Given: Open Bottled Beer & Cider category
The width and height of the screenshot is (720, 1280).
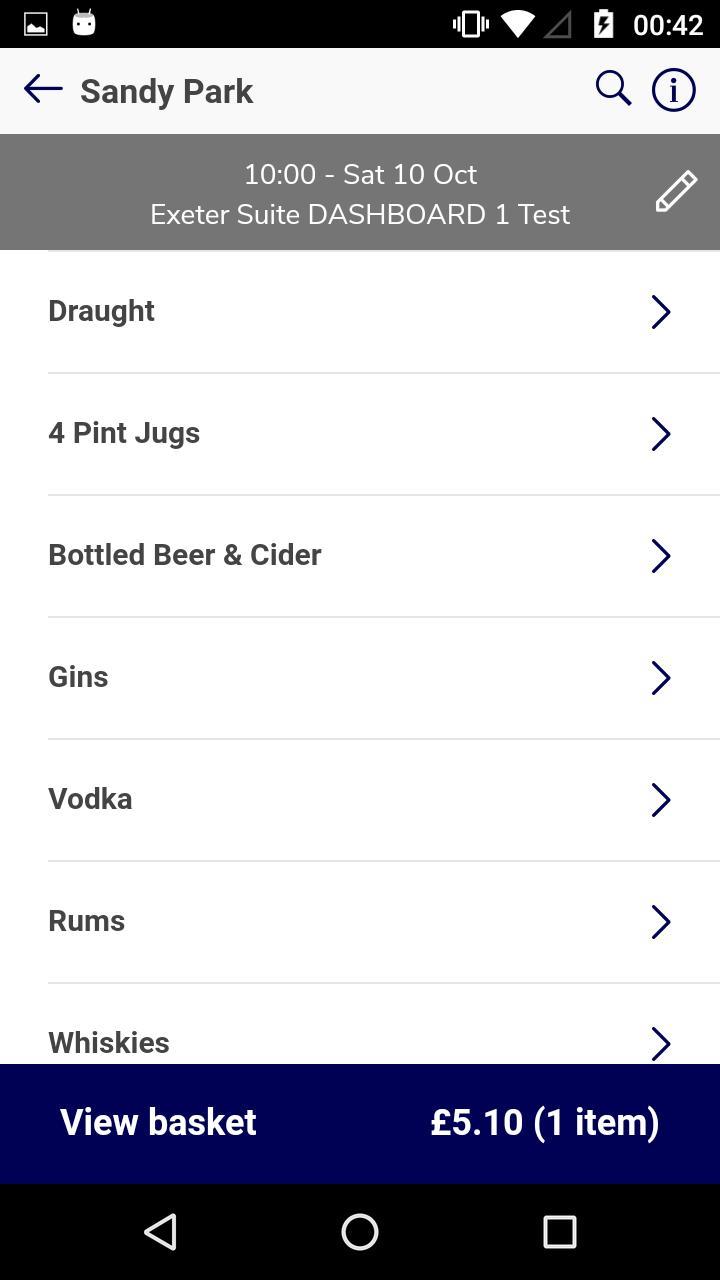Looking at the screenshot, I should (x=185, y=555).
